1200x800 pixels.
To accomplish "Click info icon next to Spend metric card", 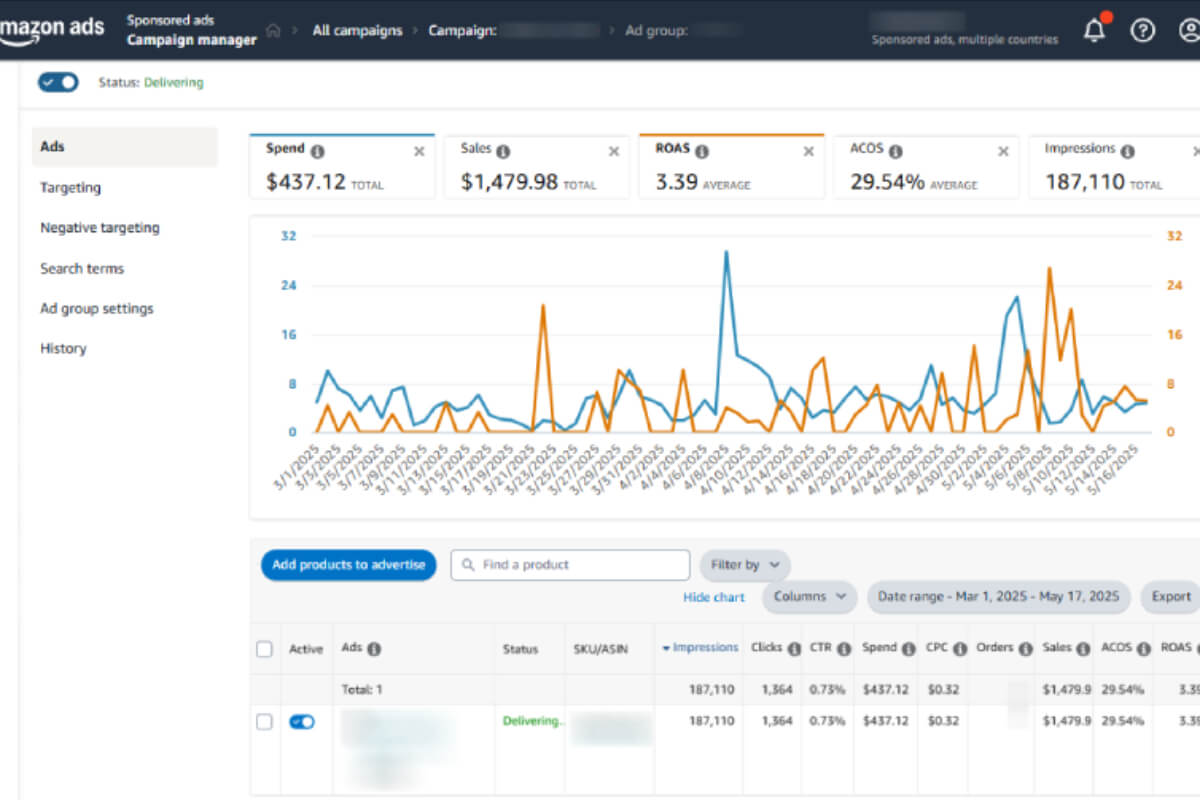I will pos(317,151).
